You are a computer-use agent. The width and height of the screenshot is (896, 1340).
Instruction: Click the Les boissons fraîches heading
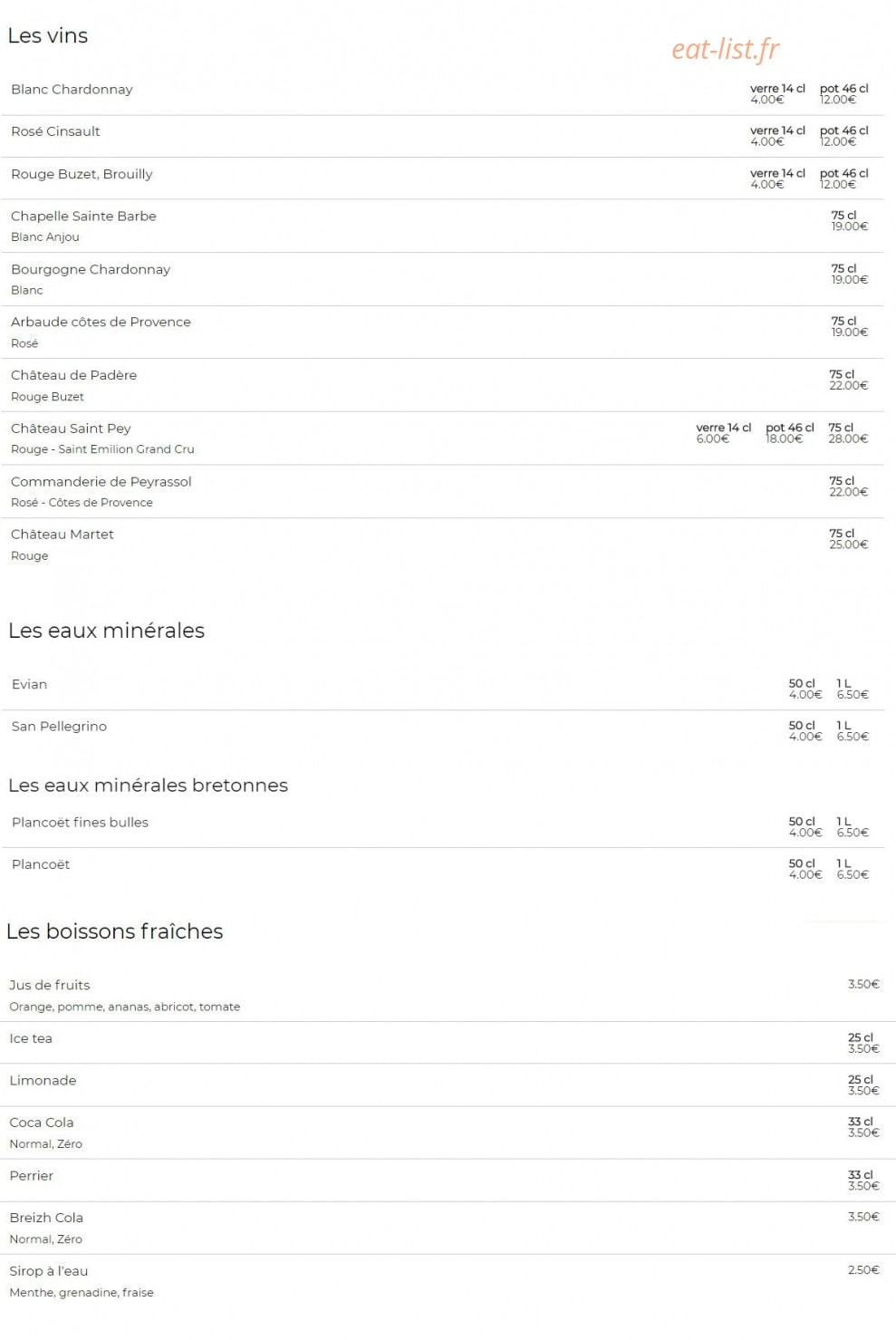click(x=114, y=931)
